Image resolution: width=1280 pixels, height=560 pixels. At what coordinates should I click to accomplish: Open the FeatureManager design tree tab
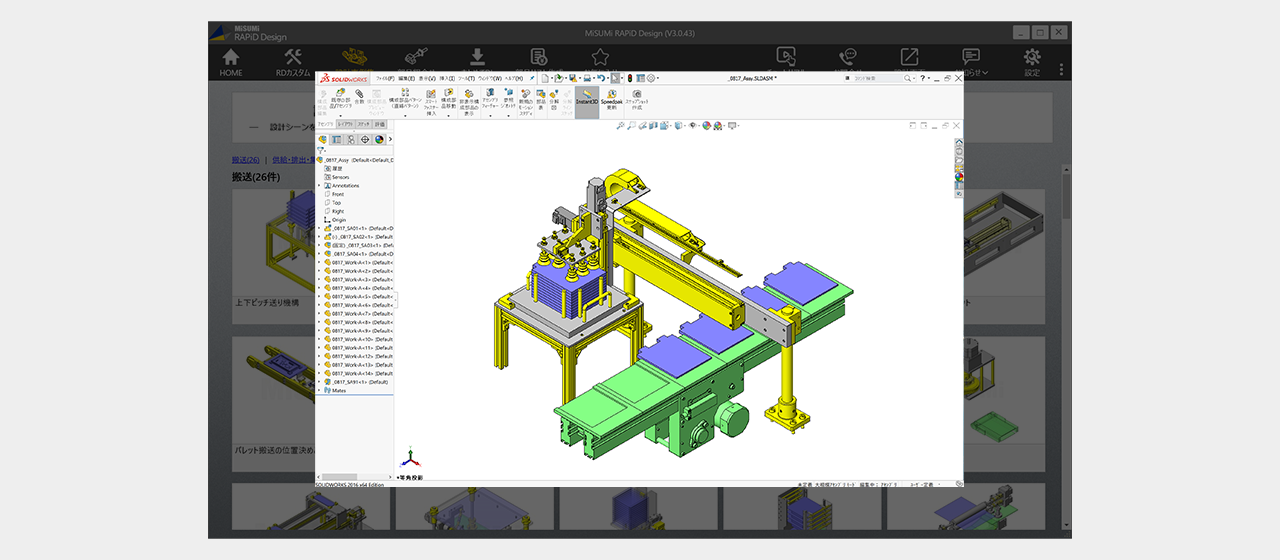323,140
